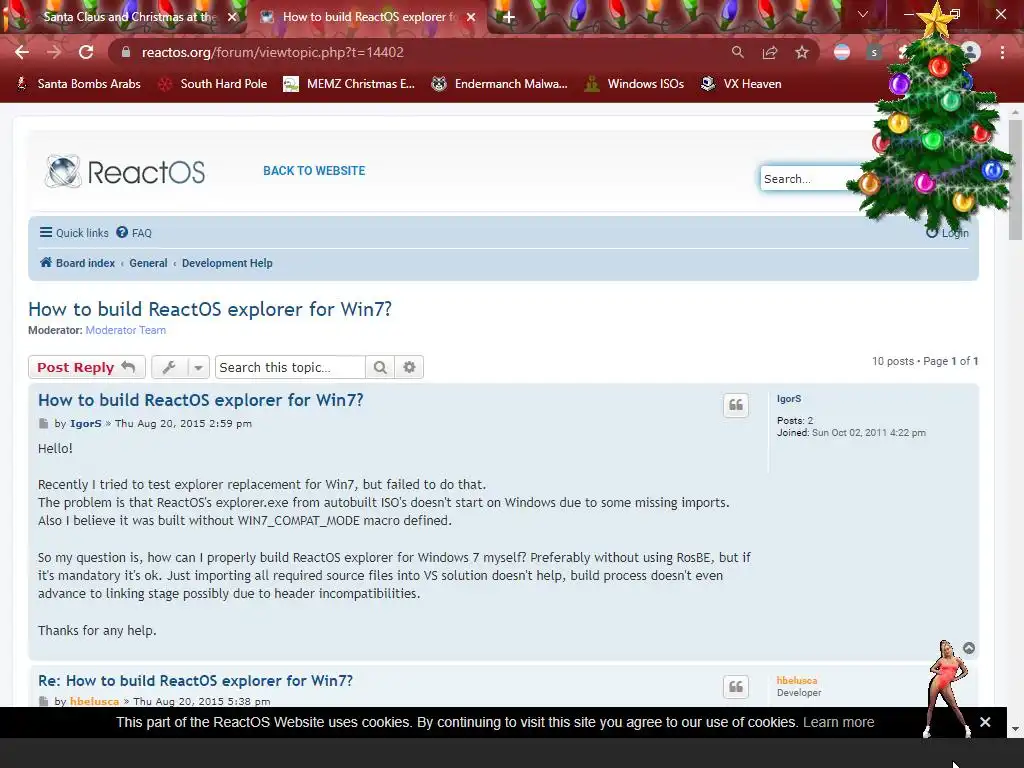The image size is (1024, 768).
Task: Quote hbelusca's reply
Action: tap(736, 686)
